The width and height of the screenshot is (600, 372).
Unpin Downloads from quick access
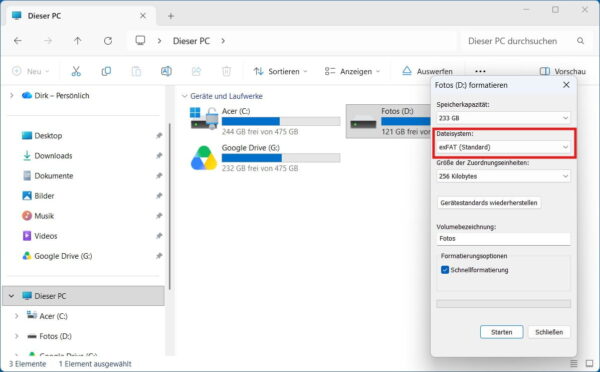click(x=159, y=156)
